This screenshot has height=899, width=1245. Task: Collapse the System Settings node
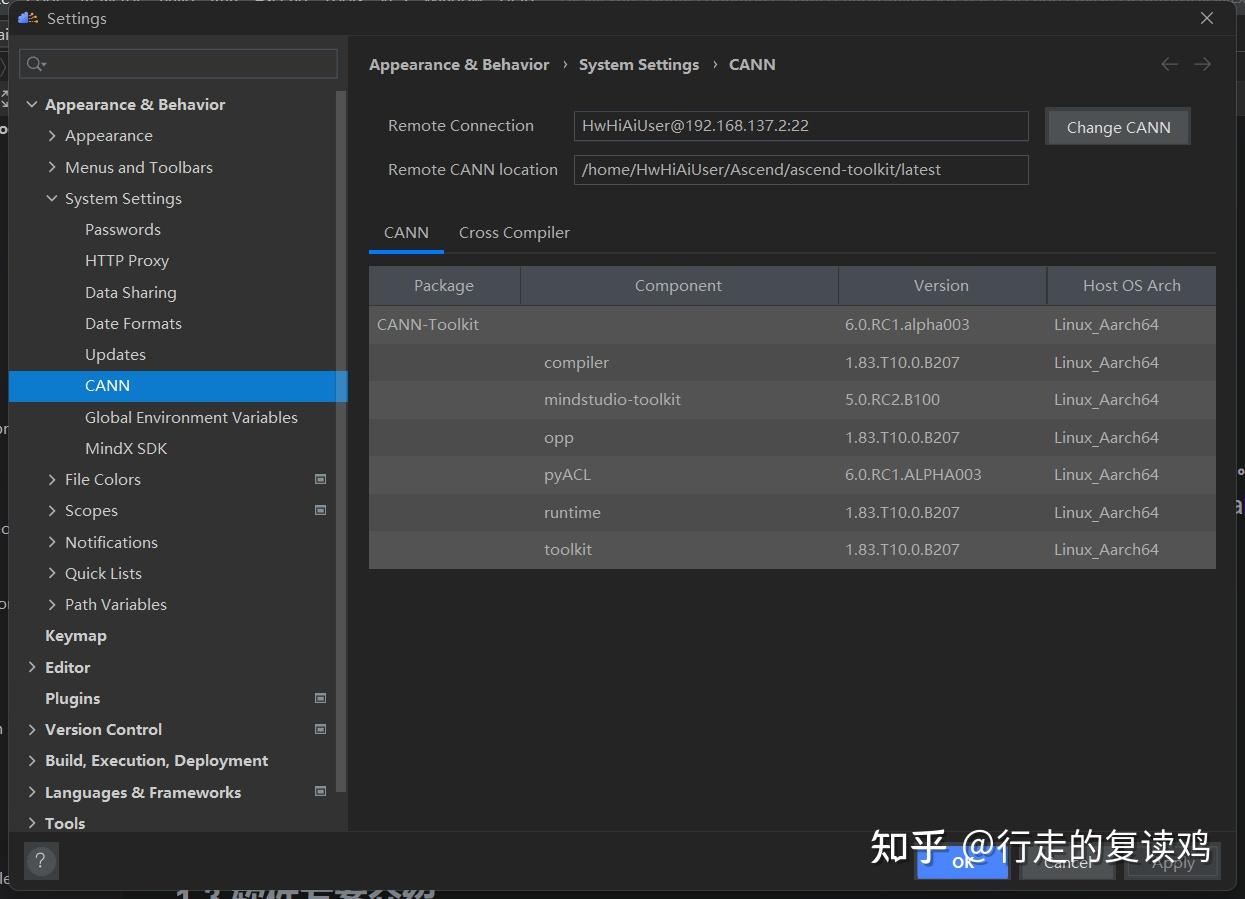point(52,198)
